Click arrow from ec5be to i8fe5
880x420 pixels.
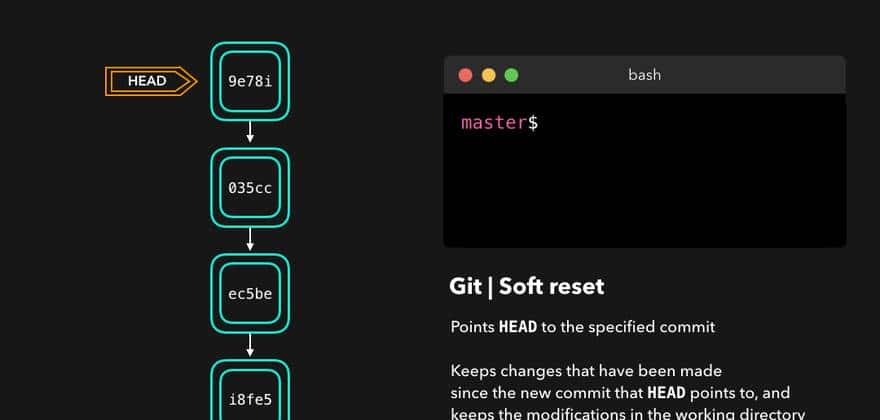point(250,345)
